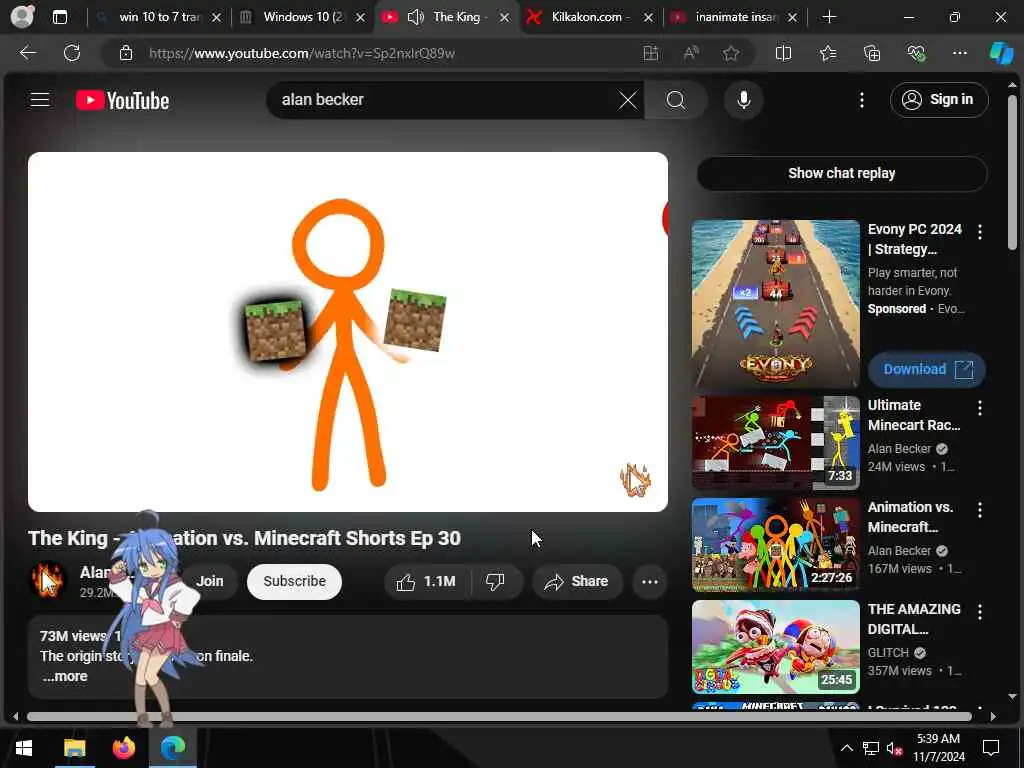
Task: Switch to win 10 to 7 tab
Action: 159,17
